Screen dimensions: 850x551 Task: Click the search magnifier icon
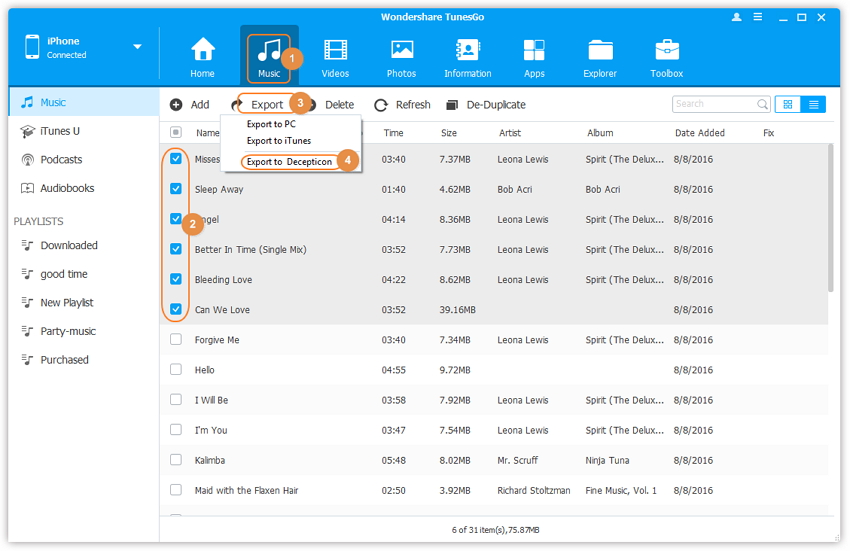pyautogui.click(x=762, y=104)
